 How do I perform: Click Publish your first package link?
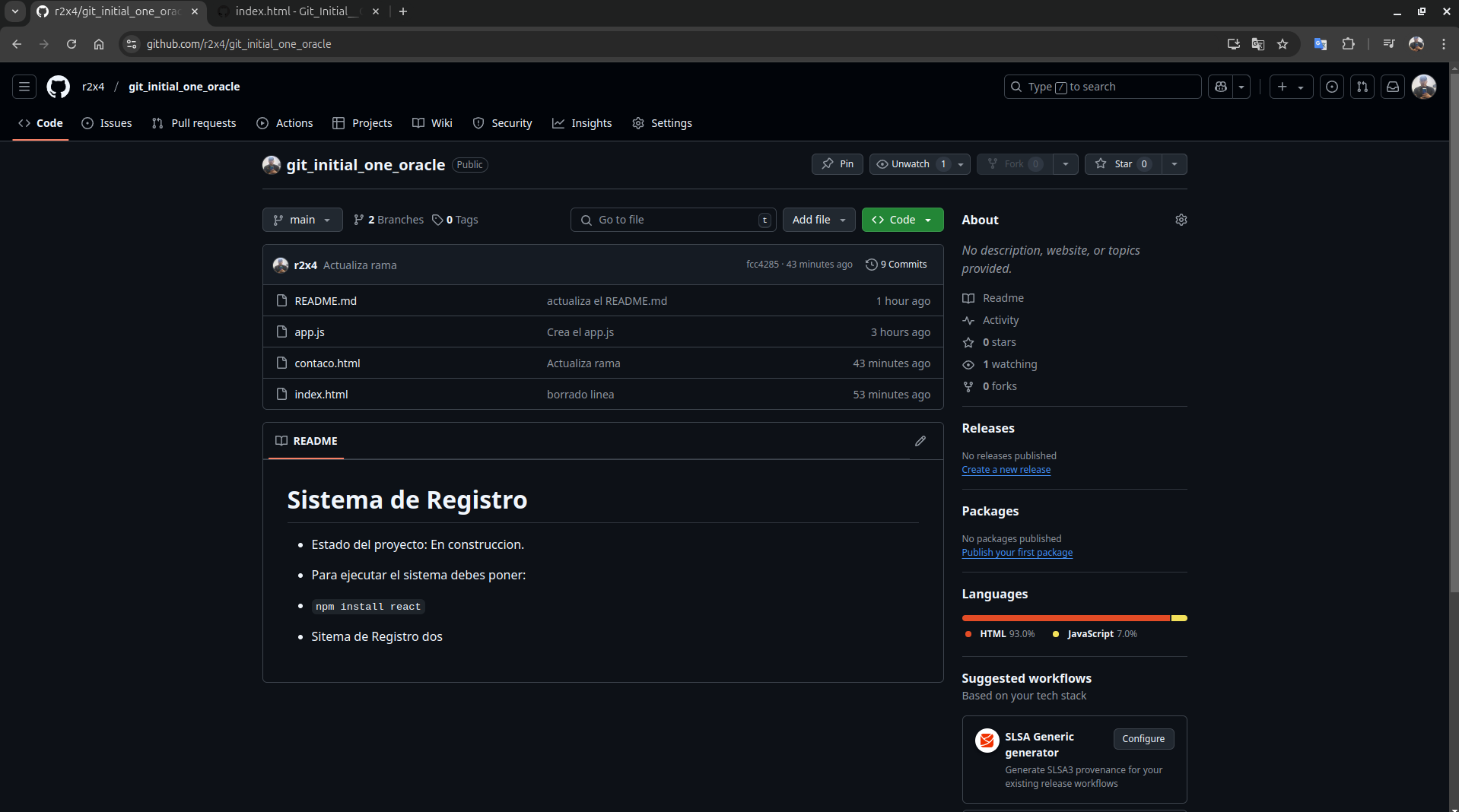(1017, 553)
